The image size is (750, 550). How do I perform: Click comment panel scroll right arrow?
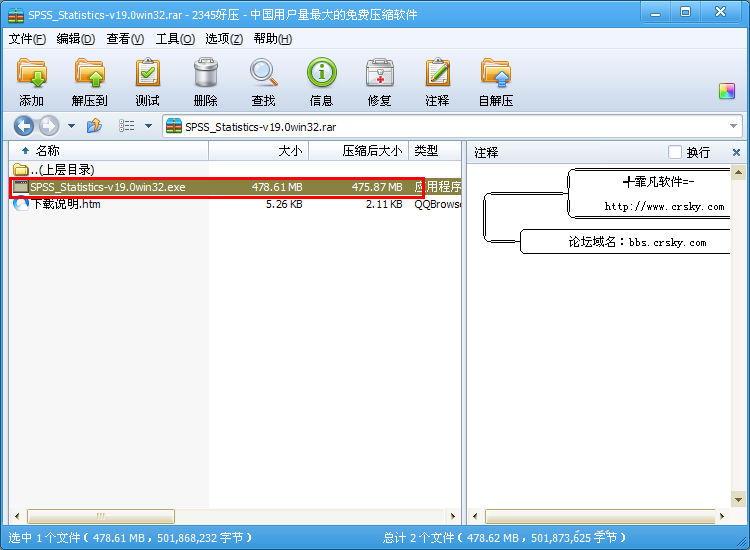[722, 517]
